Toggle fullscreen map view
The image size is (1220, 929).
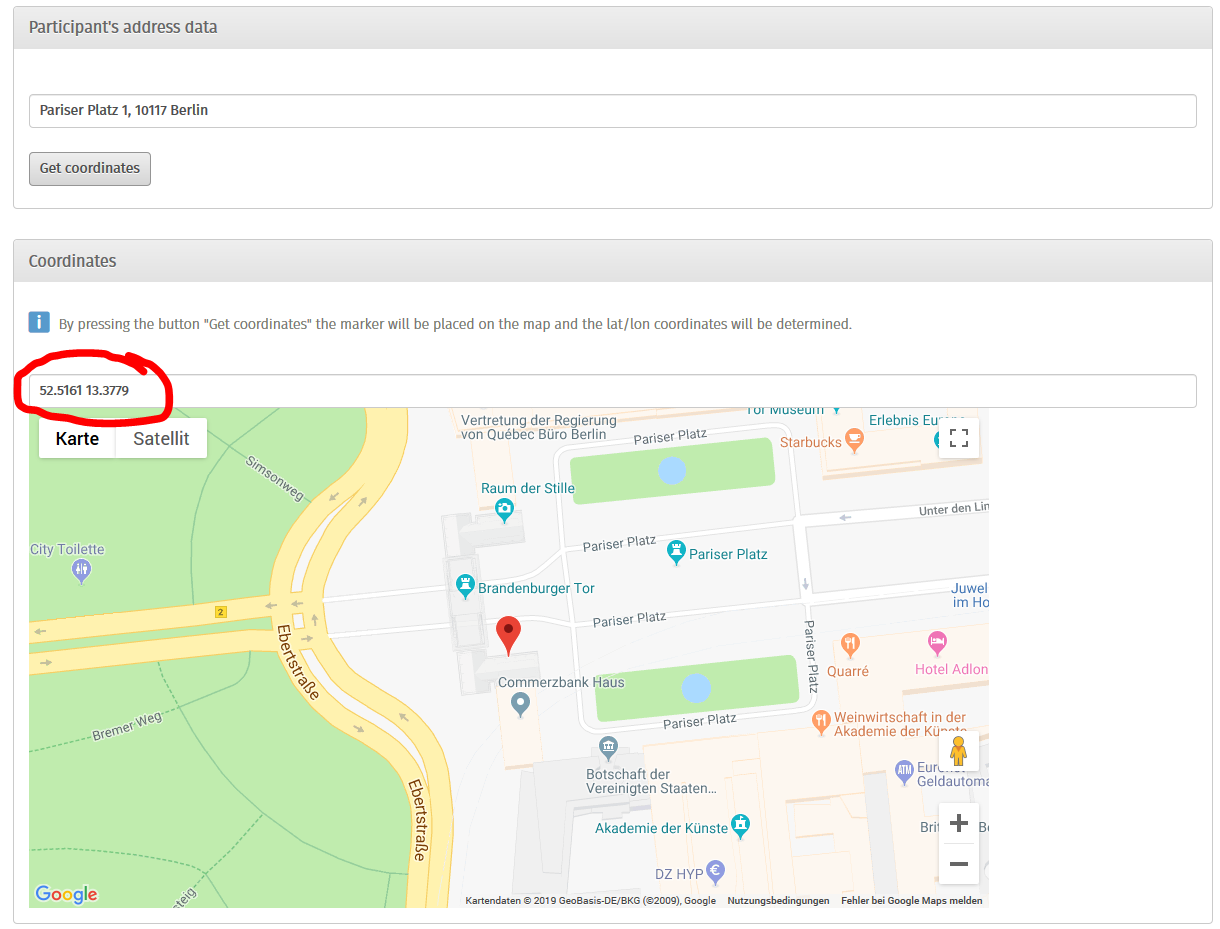coord(958,438)
